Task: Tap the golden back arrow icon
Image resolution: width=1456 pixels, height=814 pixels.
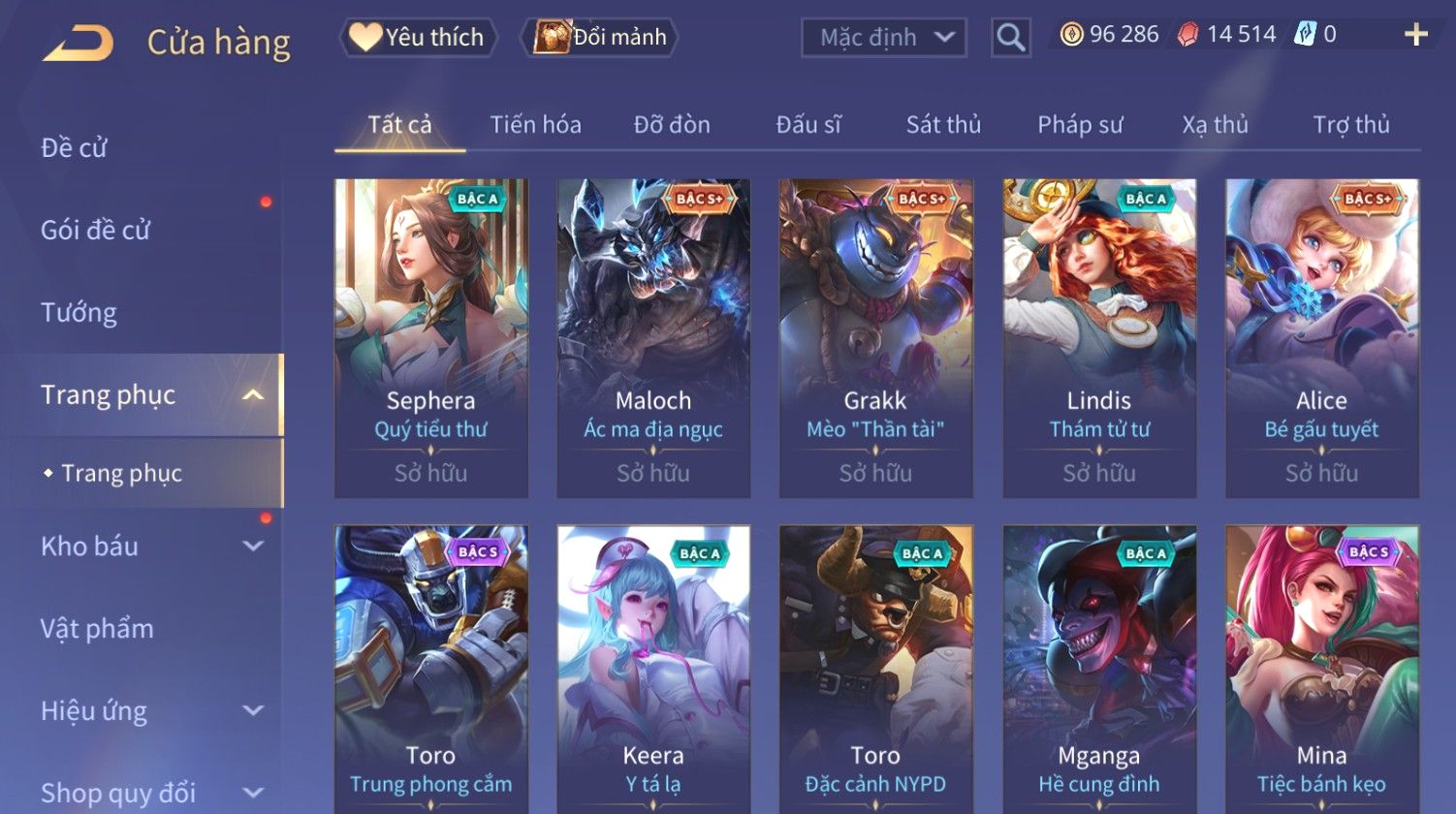Action: click(79, 43)
